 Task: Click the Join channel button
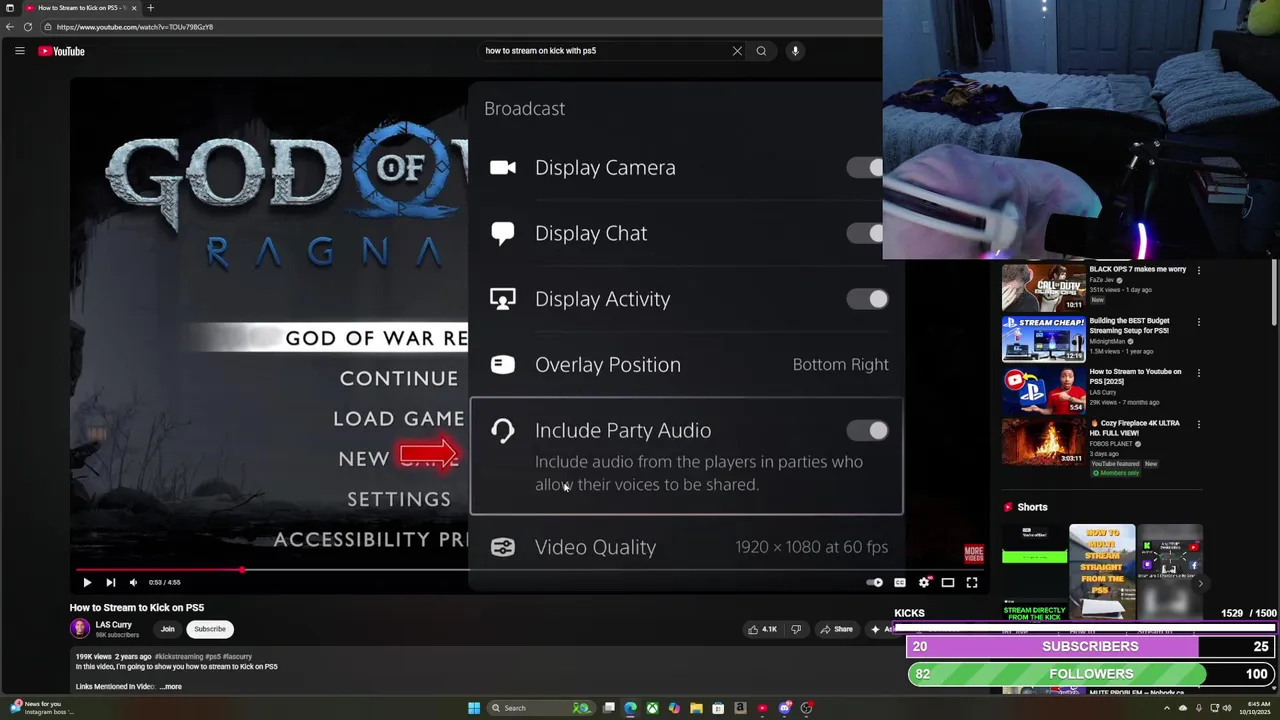click(x=167, y=629)
